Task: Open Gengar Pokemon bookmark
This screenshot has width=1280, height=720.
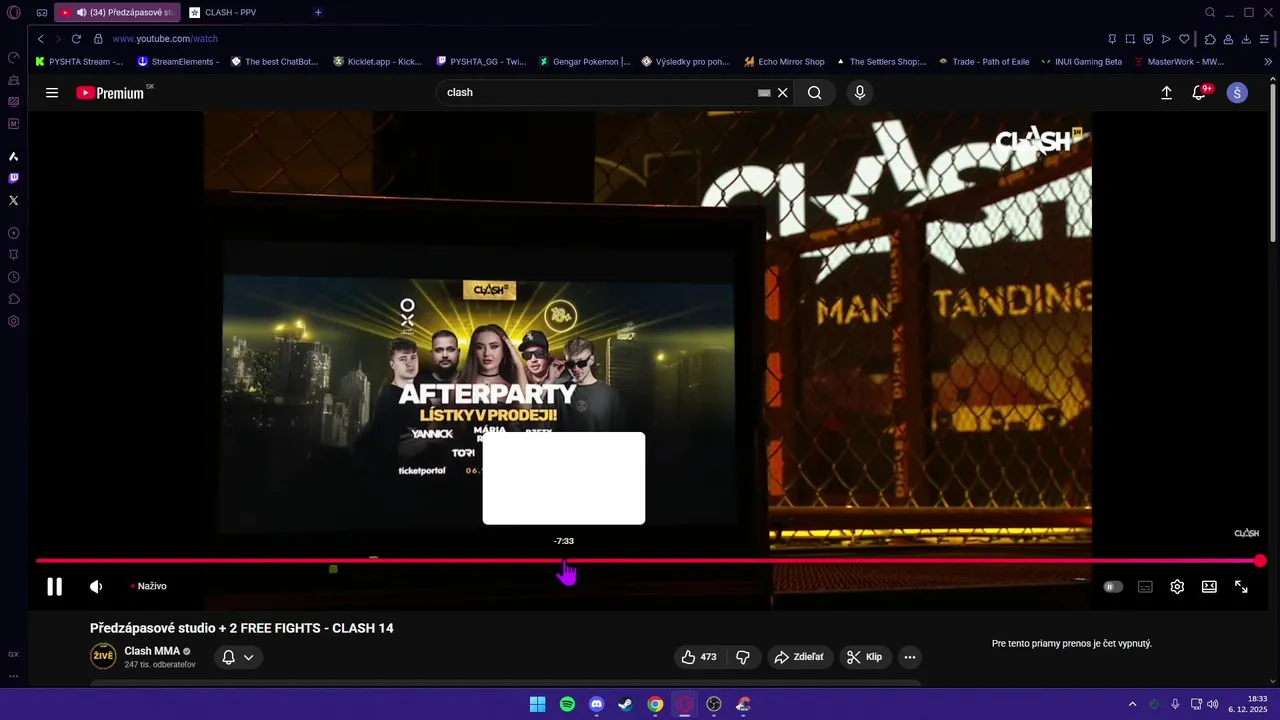Action: point(584,61)
